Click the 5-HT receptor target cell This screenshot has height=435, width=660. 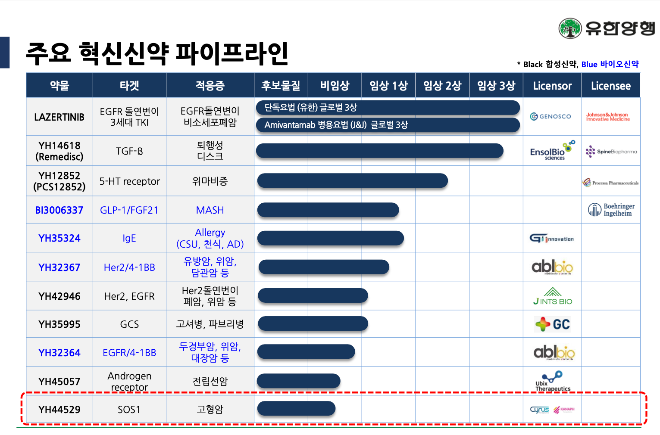[129, 181]
